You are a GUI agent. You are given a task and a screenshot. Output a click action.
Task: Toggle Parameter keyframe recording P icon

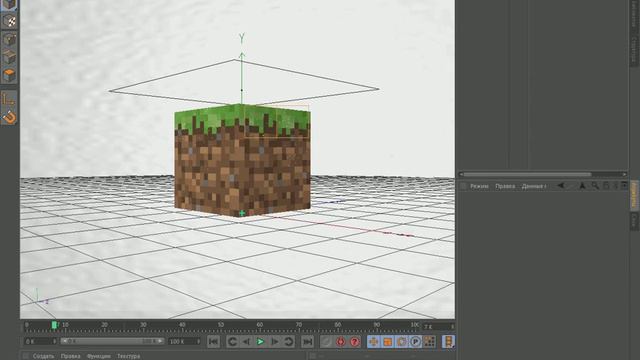(416, 342)
